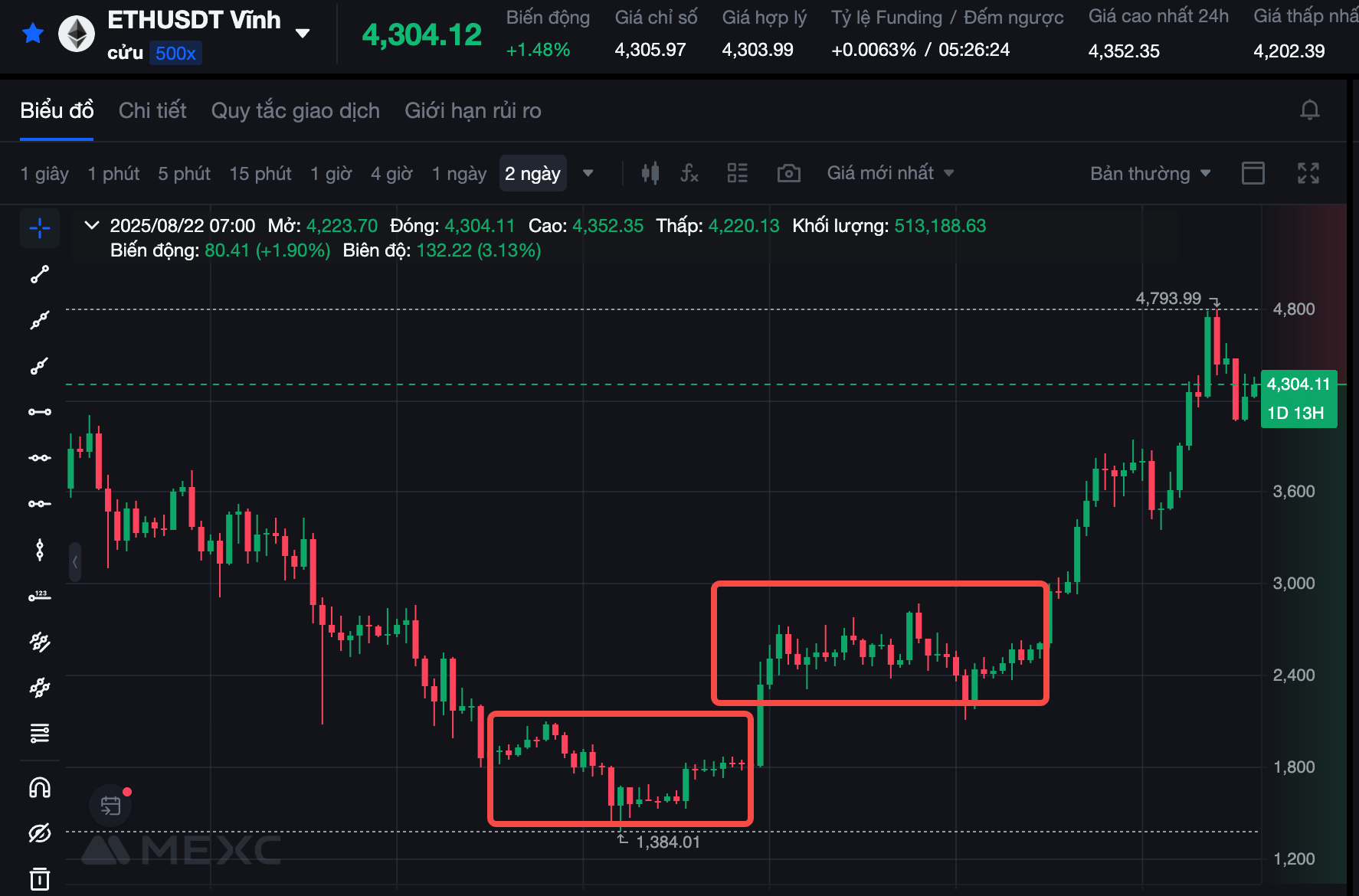Select the 15 phút timeframe
The width and height of the screenshot is (1359, 896).
coord(260,174)
